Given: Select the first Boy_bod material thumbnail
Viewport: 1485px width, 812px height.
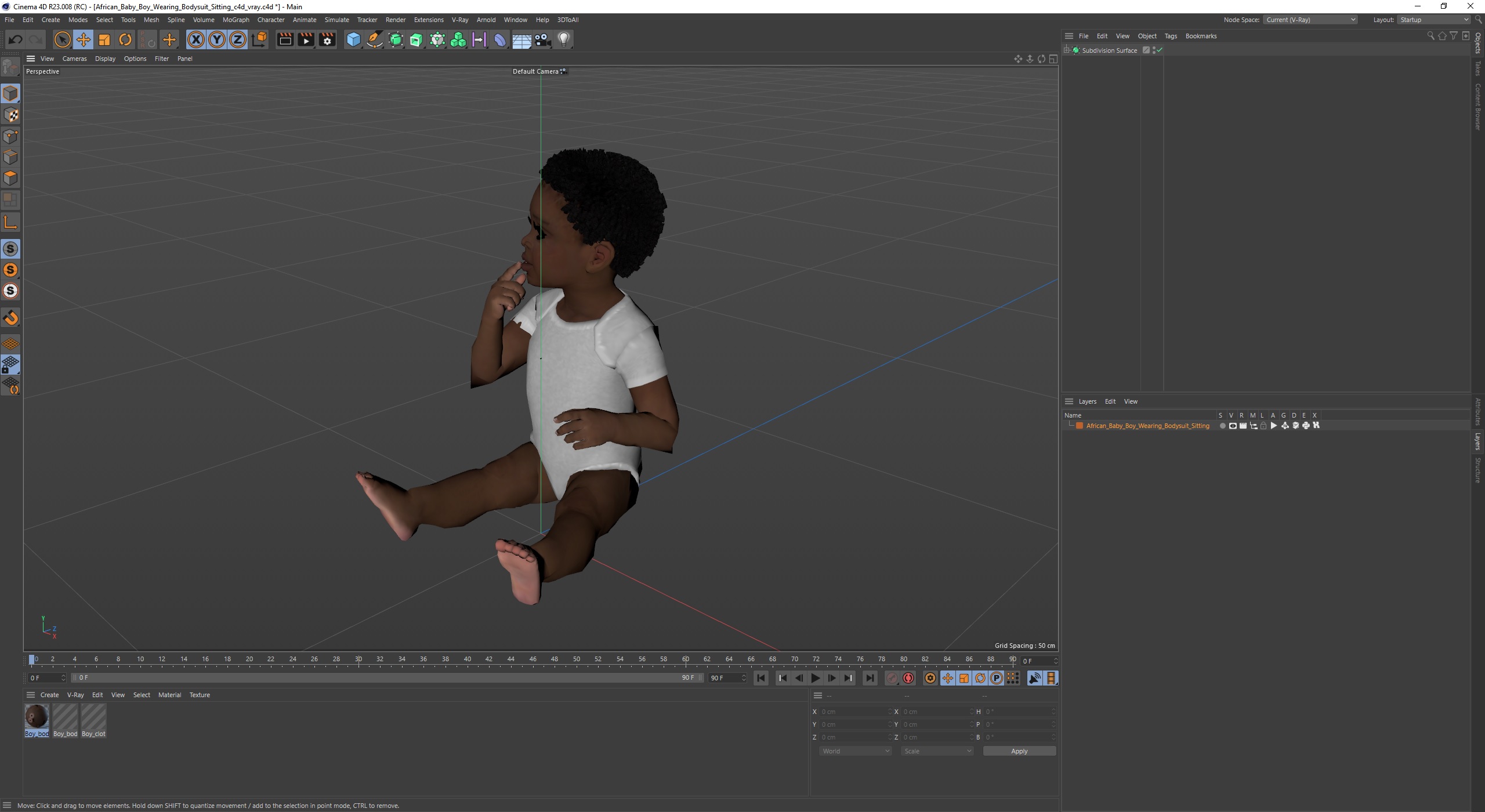Looking at the screenshot, I should (x=37, y=721).
